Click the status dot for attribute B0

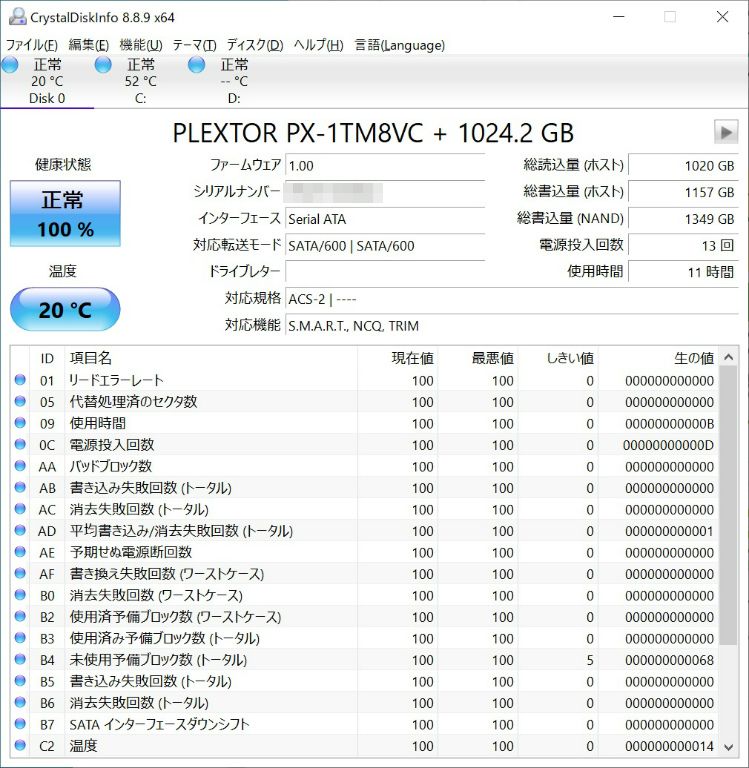(x=20, y=595)
